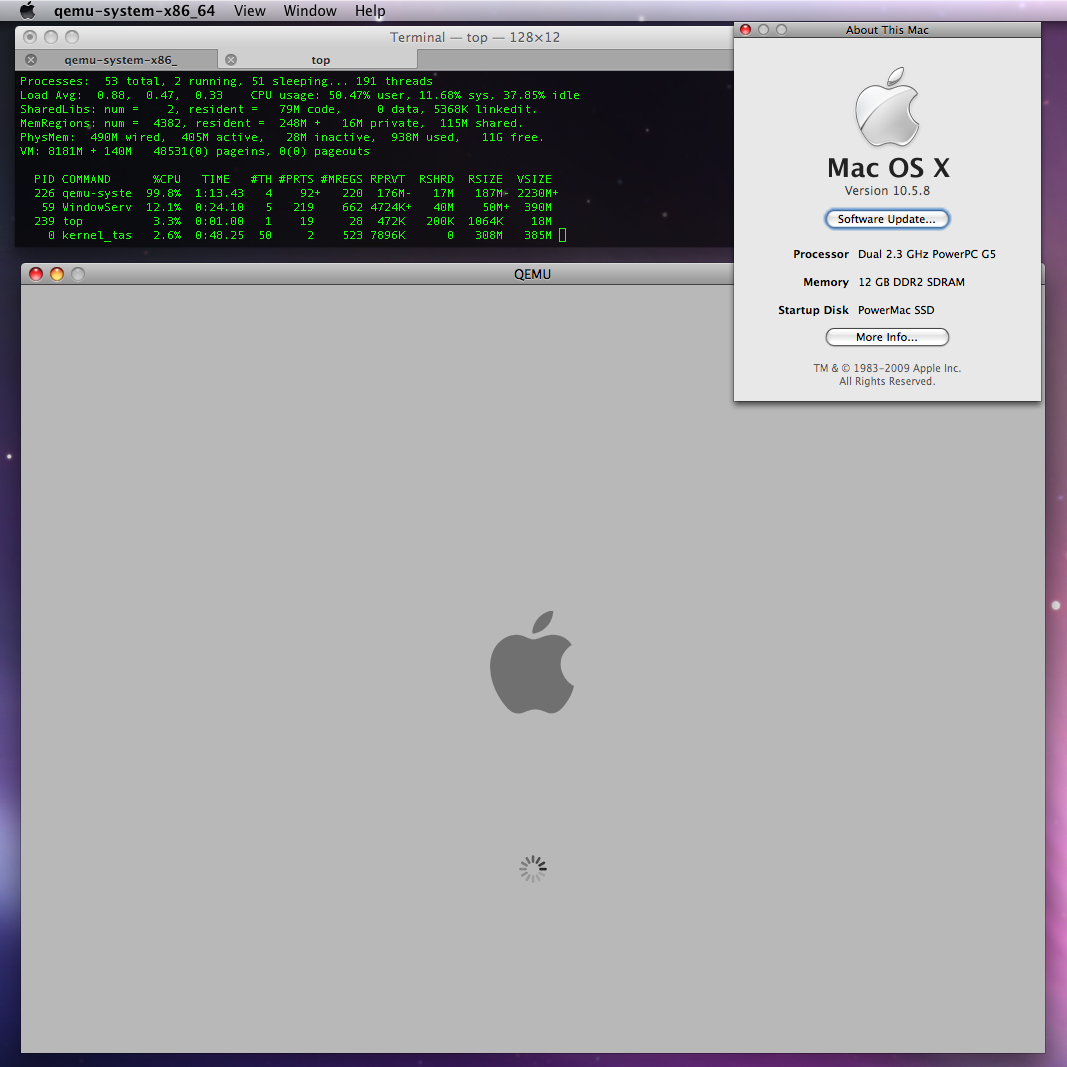Screen dimensions: 1067x1067
Task: Click the boot spinner in QEMU window
Action: point(533,869)
